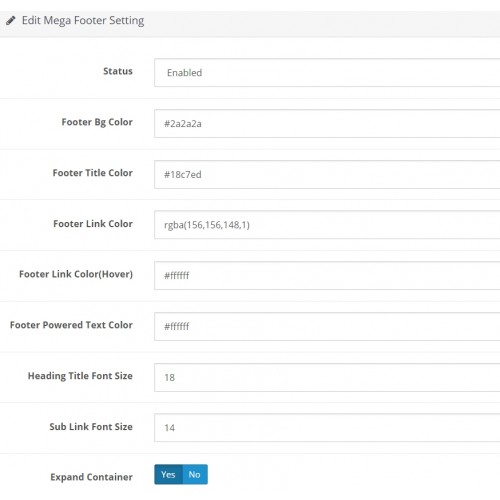This screenshot has width=500, height=500.
Task: Focus the Footer Bg Color field
Action: pos(327,123)
